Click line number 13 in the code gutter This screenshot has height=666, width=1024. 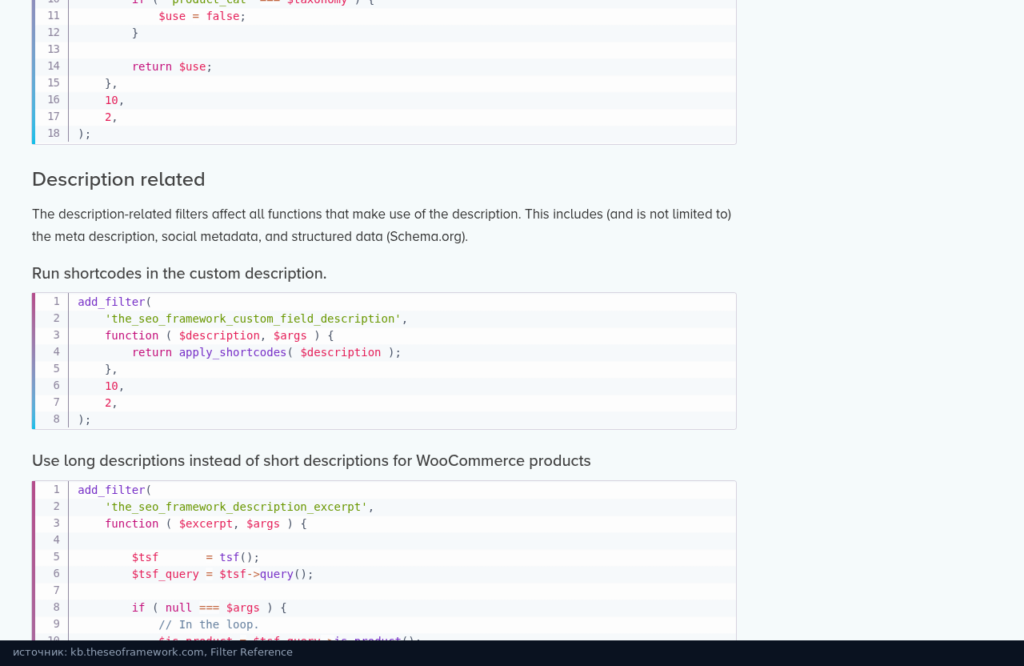click(54, 49)
